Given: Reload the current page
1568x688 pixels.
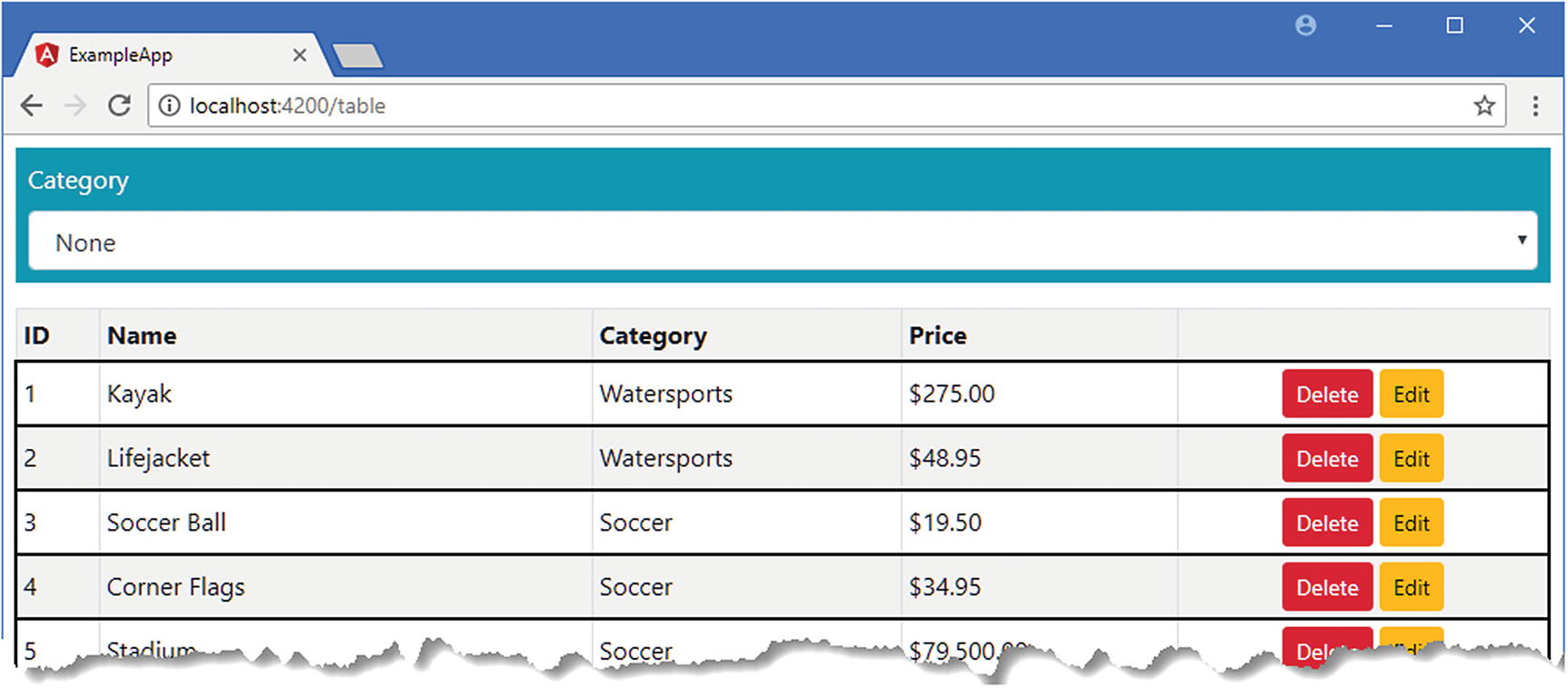Looking at the screenshot, I should coord(119,106).
